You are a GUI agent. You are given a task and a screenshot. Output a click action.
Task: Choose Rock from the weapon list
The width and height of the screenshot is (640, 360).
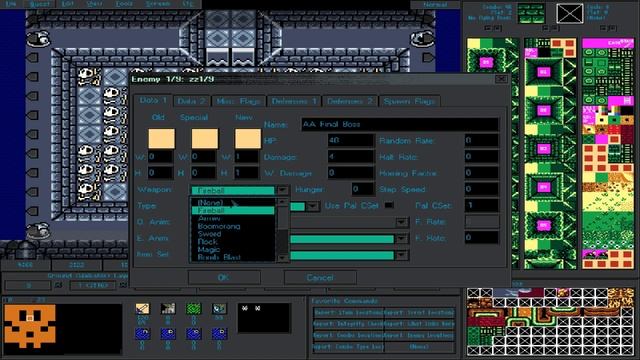[234, 242]
